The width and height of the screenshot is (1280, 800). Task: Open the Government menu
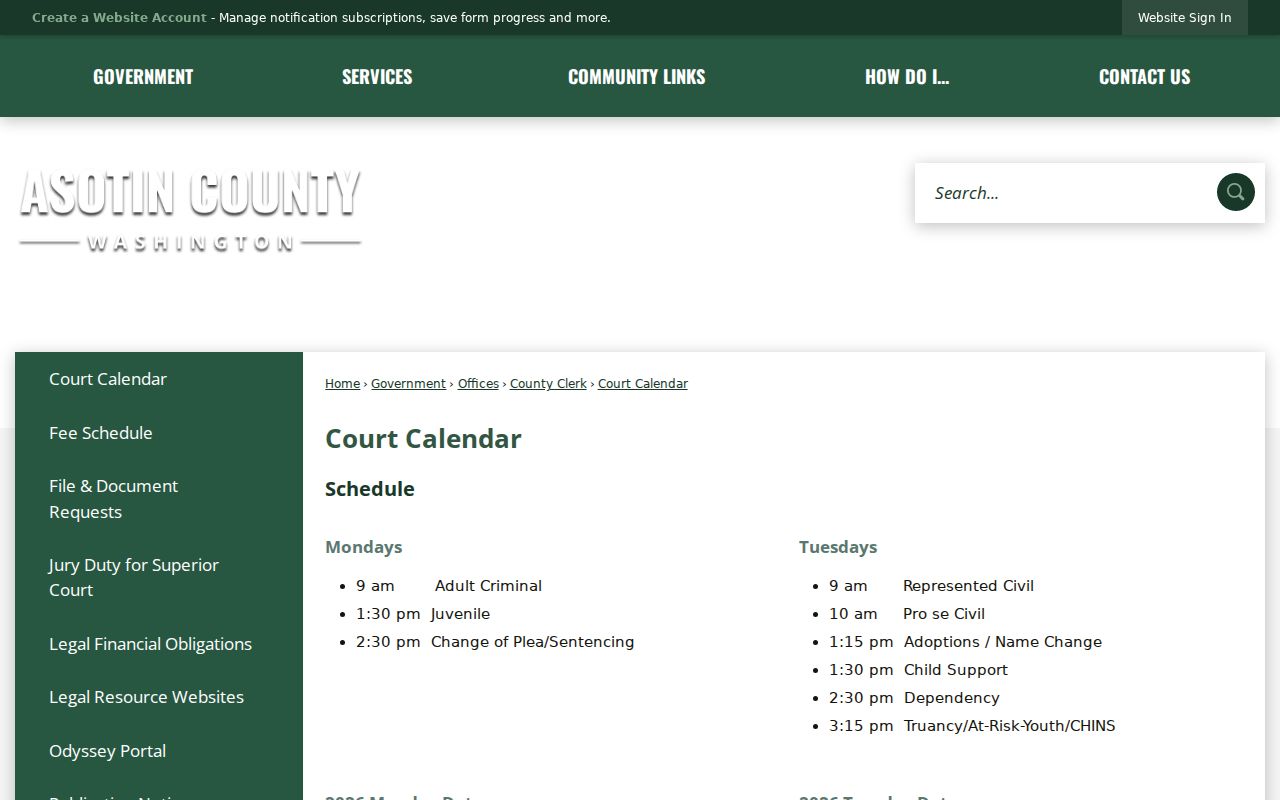click(143, 76)
